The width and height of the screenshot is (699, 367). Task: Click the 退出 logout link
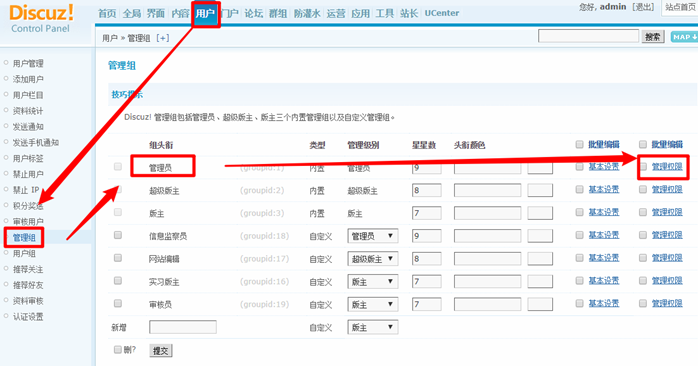coord(643,7)
